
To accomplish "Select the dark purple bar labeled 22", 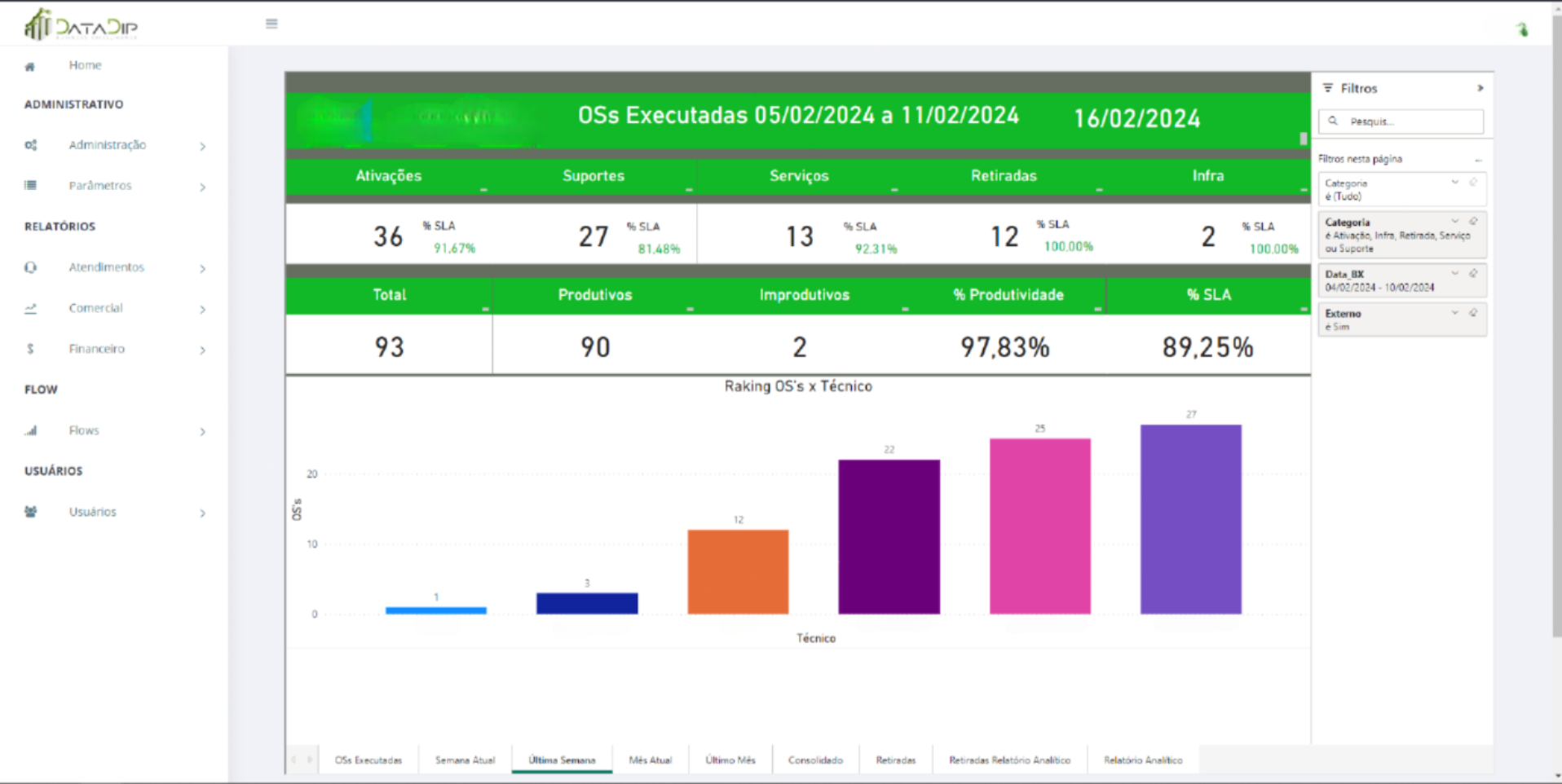I will pos(889,537).
